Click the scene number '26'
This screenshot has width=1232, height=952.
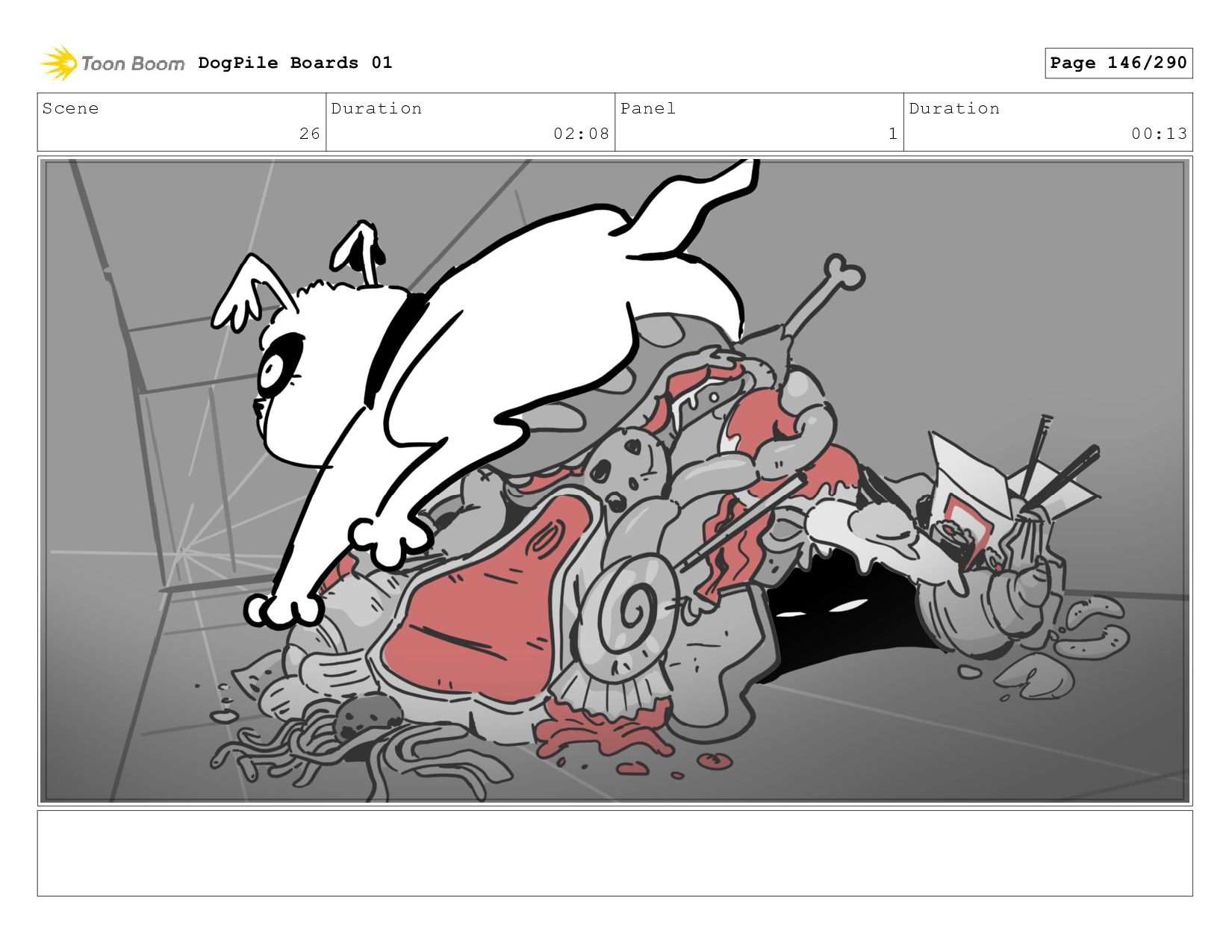309,134
